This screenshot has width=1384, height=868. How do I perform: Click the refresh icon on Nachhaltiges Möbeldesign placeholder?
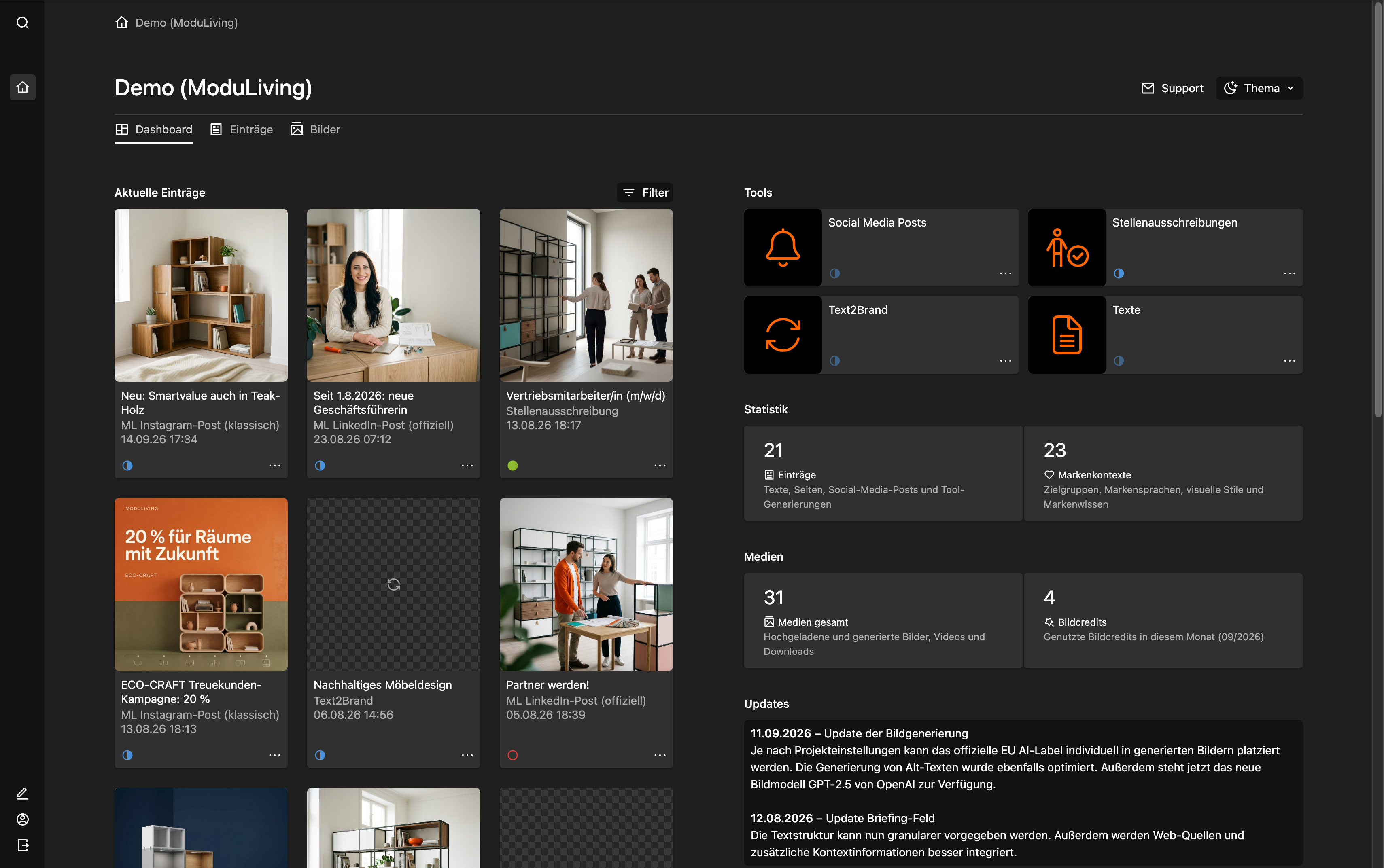click(x=393, y=584)
